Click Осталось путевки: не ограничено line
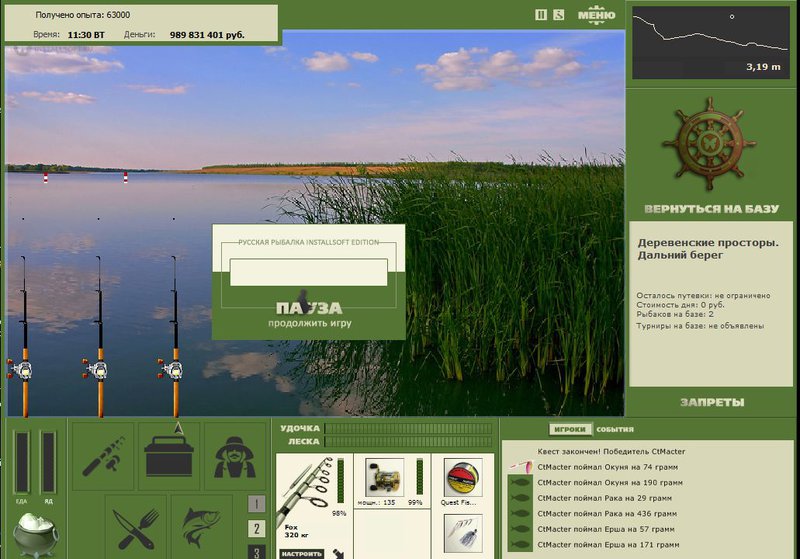Viewport: 800px width, 559px height. pyautogui.click(x=703, y=295)
